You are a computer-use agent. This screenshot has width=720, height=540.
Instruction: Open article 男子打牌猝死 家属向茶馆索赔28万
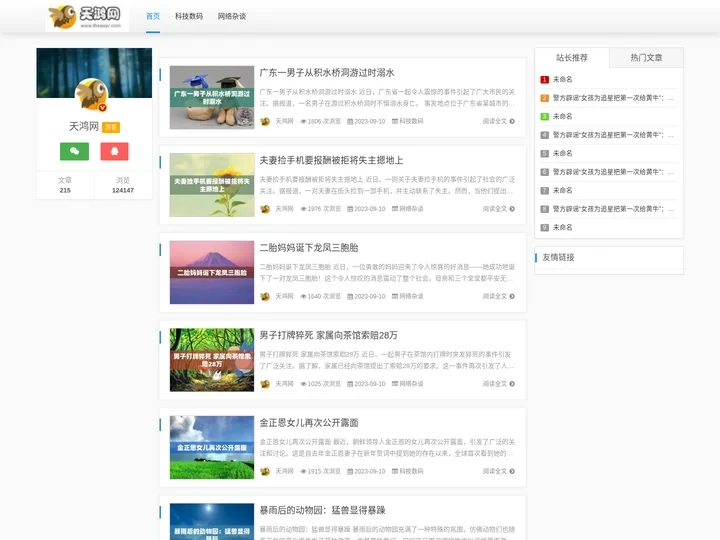328,335
